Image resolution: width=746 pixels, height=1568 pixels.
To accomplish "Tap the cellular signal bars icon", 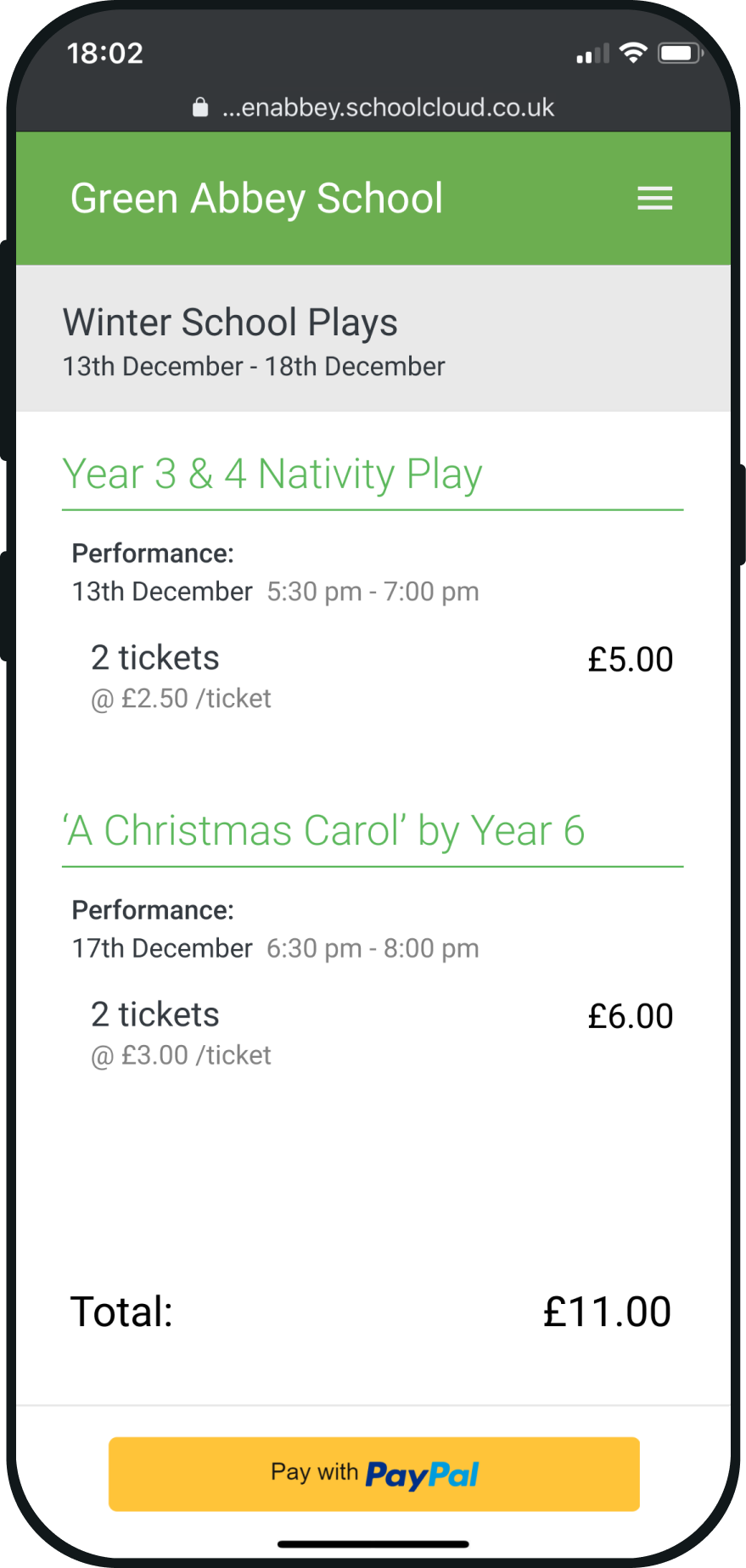I will 592,54.
